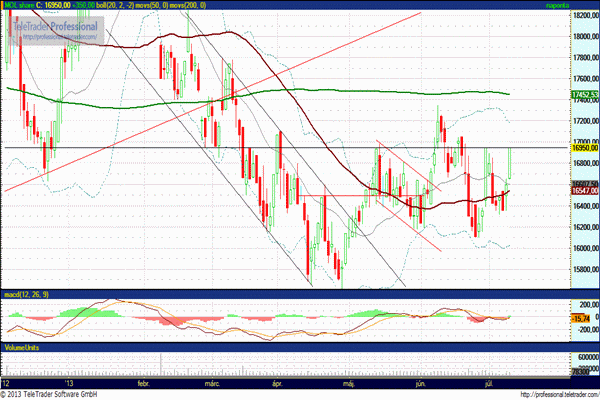Click the 2013 TeleTrader Software GmbH copyright text
Image resolution: width=600 pixels, height=400 pixels.
[x=56, y=393]
